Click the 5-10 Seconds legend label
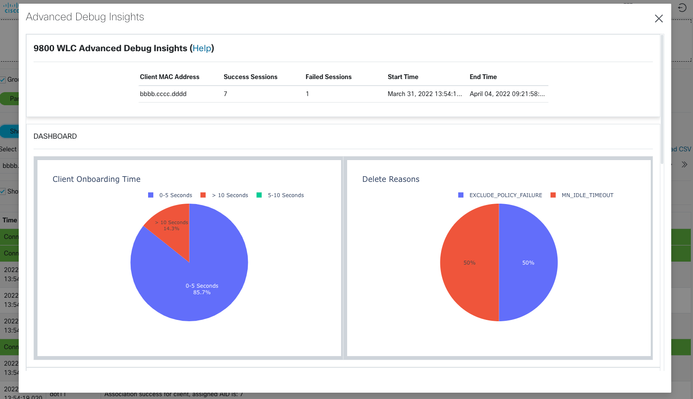 pos(286,195)
